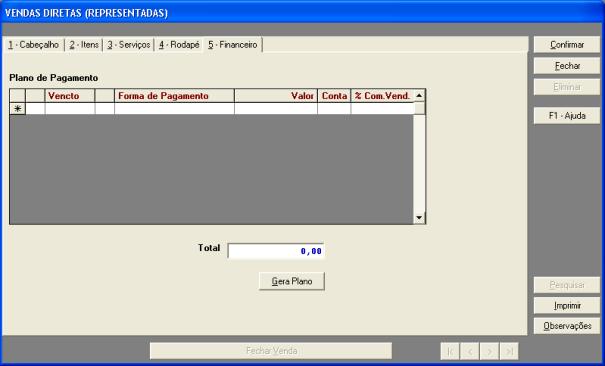The height and width of the screenshot is (366, 605).
Task: Click the Vencto column header
Action: pos(70,96)
